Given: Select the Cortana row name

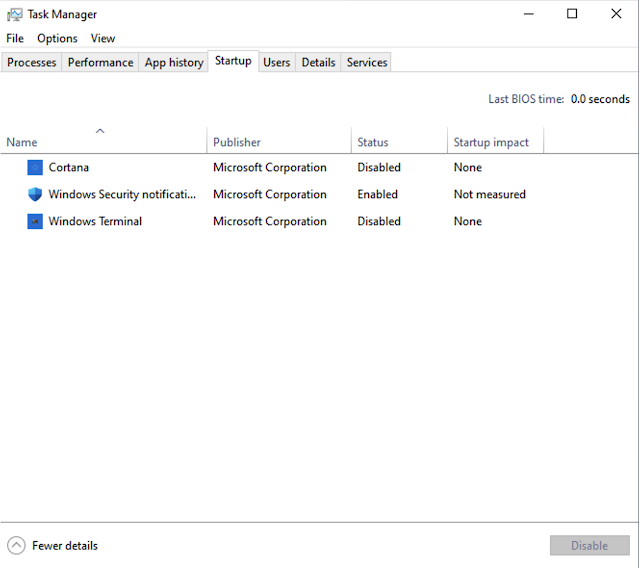Looking at the screenshot, I should pyautogui.click(x=68, y=167).
